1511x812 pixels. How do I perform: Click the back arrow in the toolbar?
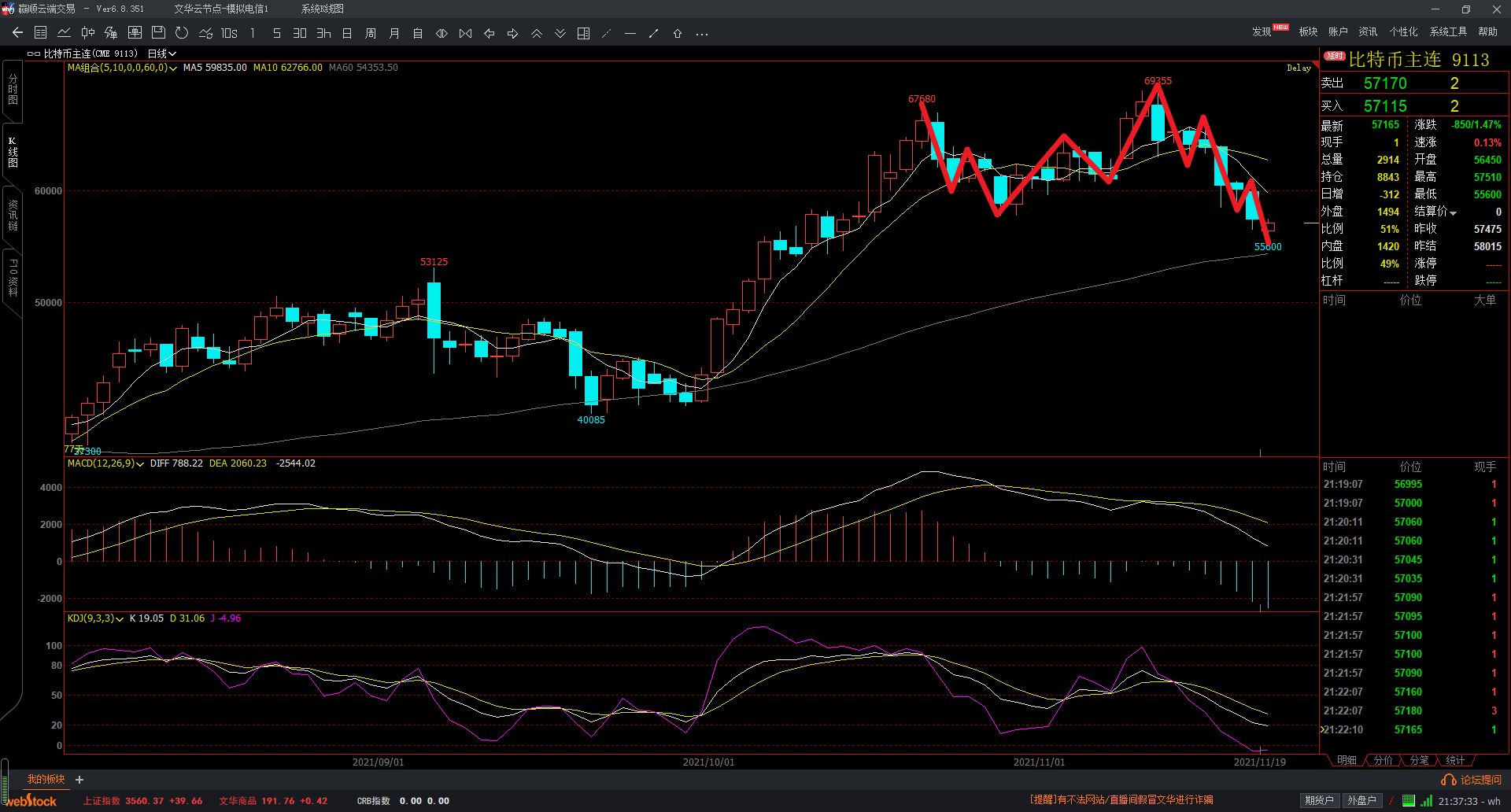pos(17,33)
